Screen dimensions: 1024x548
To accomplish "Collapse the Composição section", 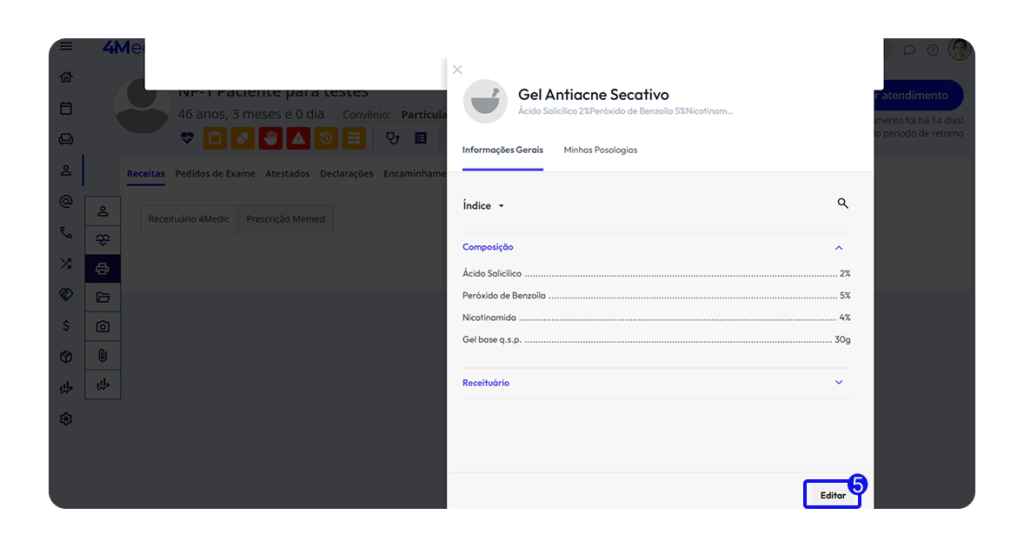I will 838,248.
